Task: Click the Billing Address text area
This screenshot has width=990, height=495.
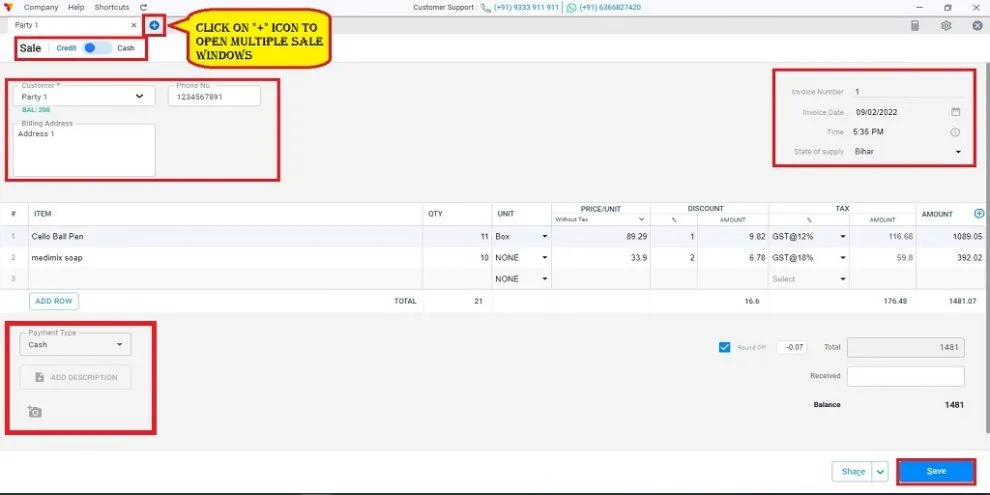Action: click(84, 150)
